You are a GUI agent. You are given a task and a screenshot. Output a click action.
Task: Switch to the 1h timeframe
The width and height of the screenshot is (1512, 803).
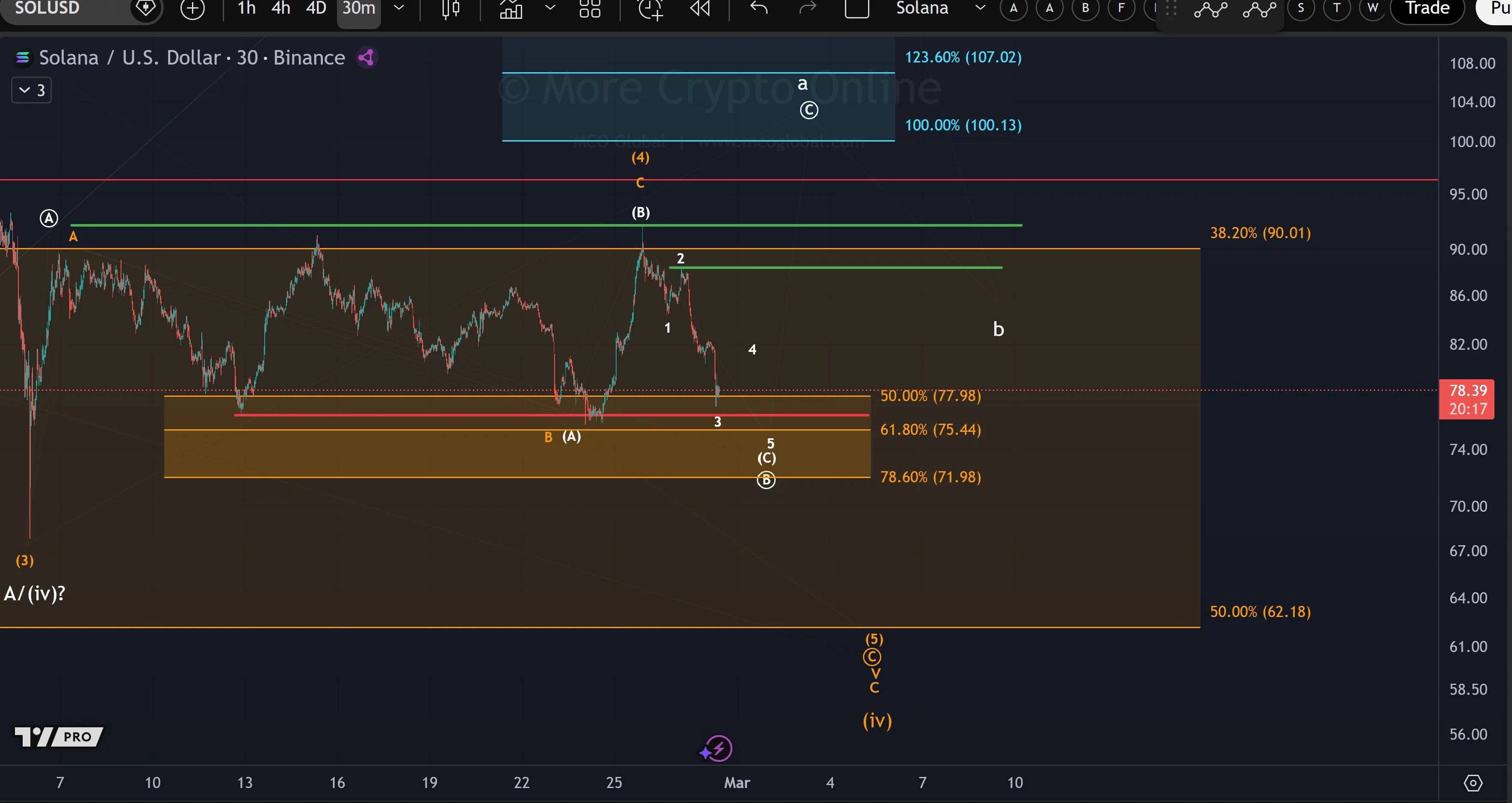pos(247,8)
